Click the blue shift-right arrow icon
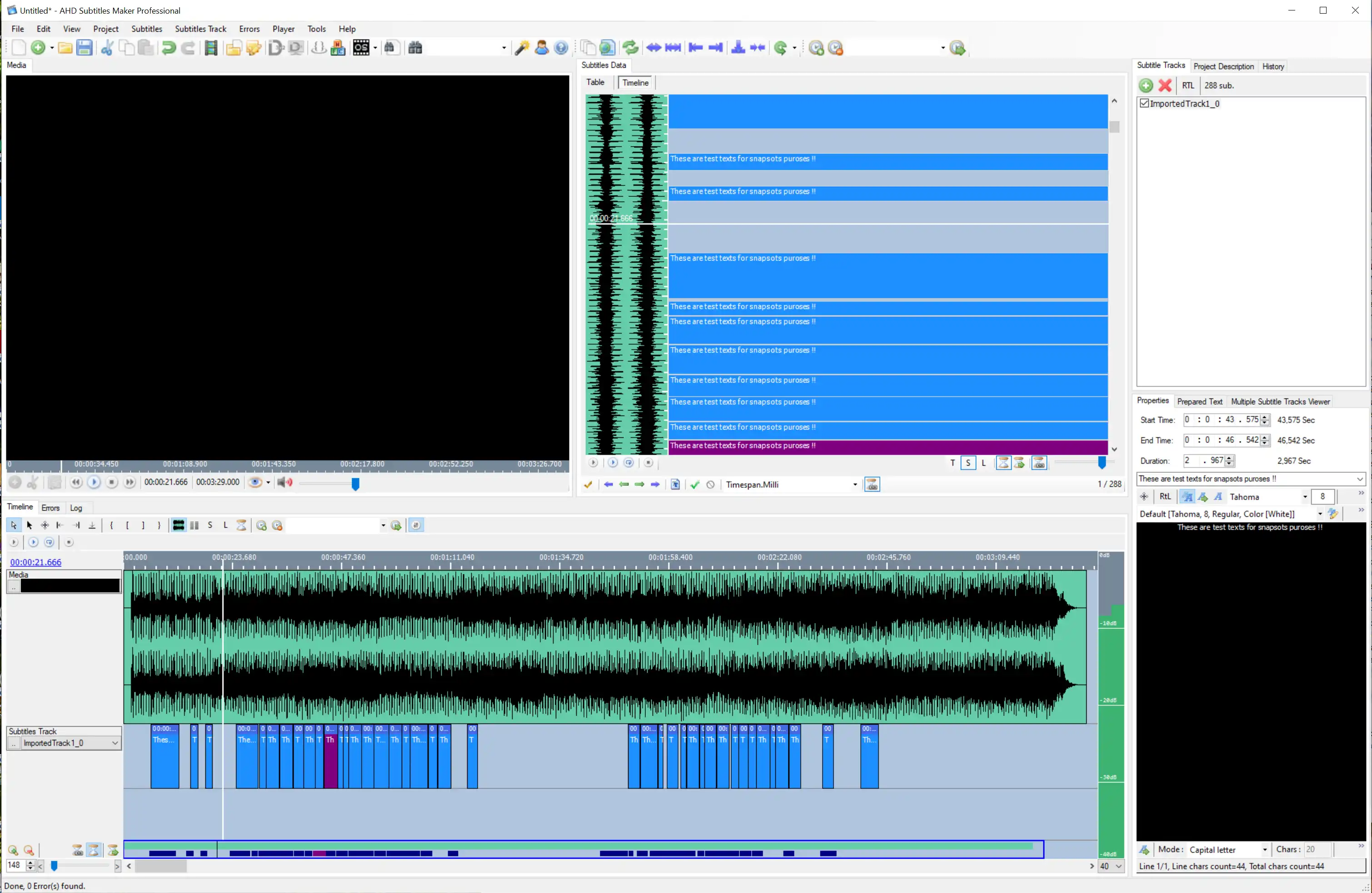 [715, 48]
